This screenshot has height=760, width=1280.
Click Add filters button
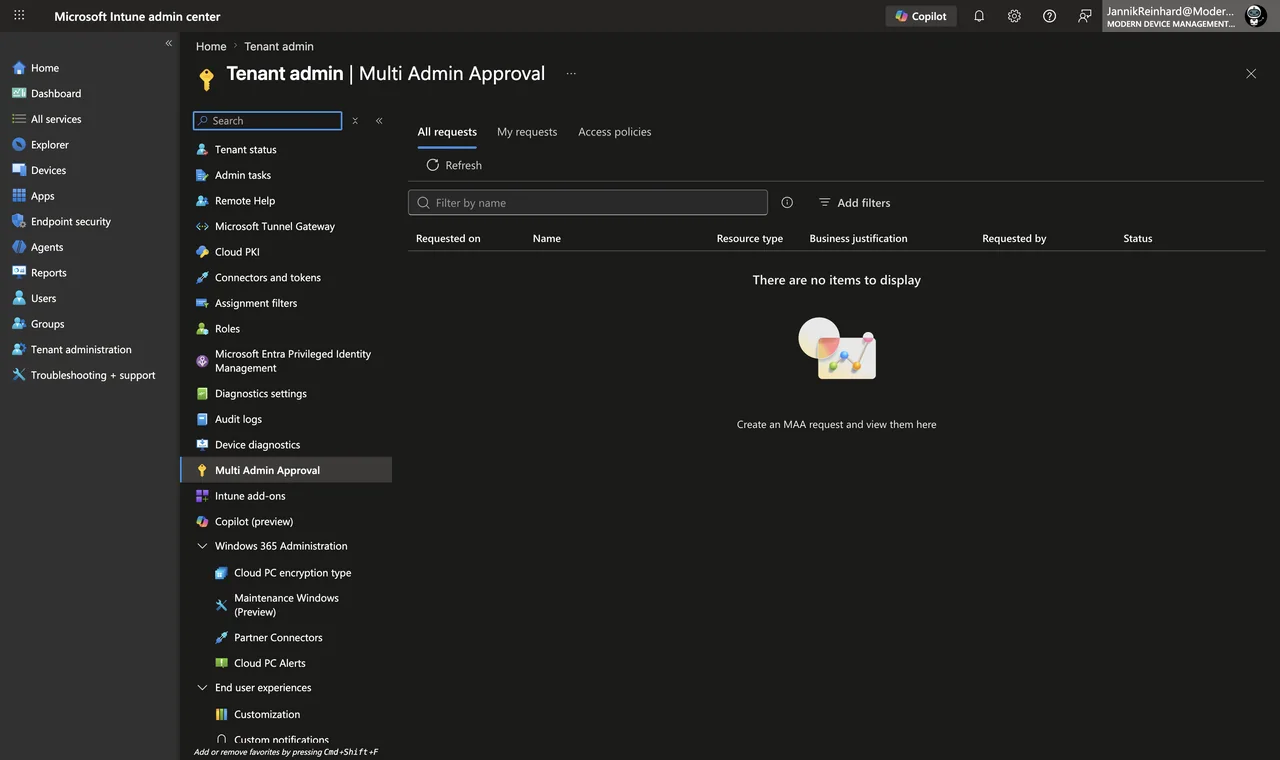click(854, 202)
